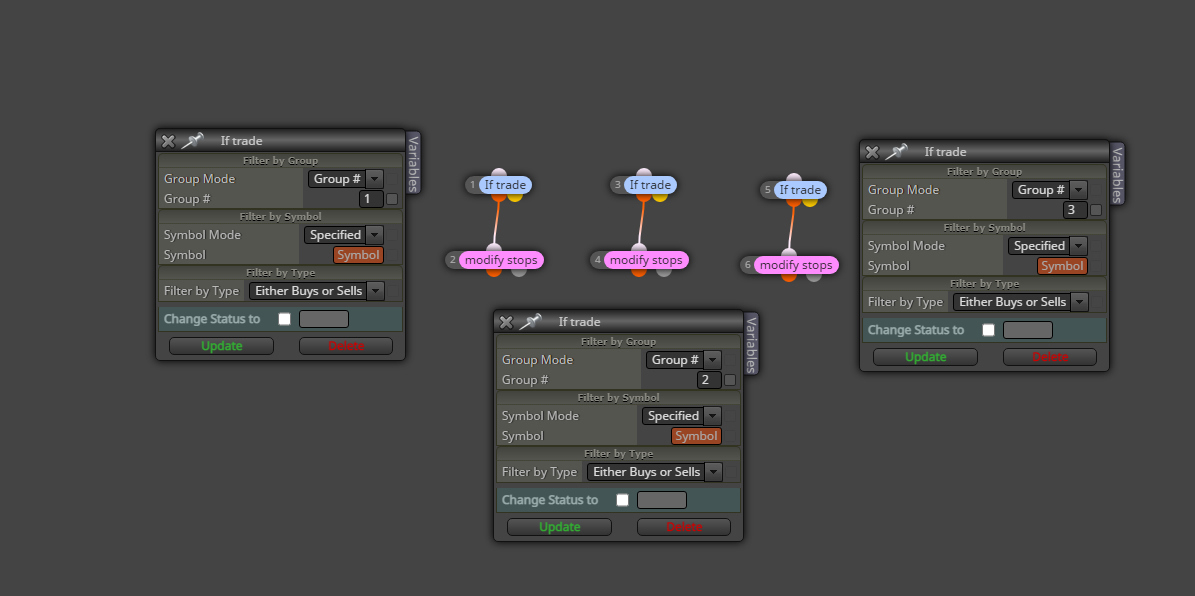Screen dimensions: 1195x596
Task: Click Update in the Group 2 If trade panel
Action: pos(559,527)
